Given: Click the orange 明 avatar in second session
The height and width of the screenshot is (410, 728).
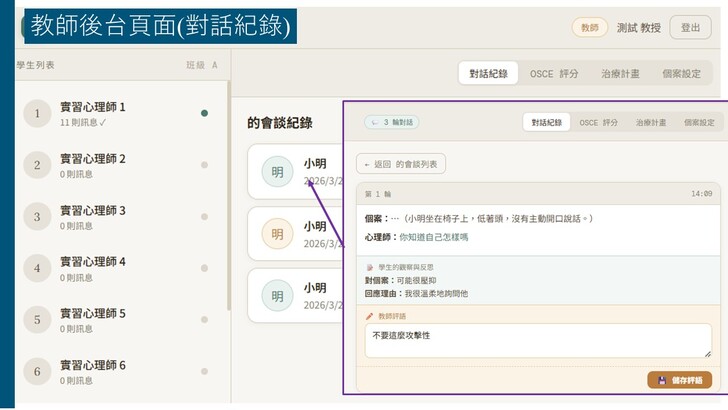Looking at the screenshot, I should [x=278, y=234].
